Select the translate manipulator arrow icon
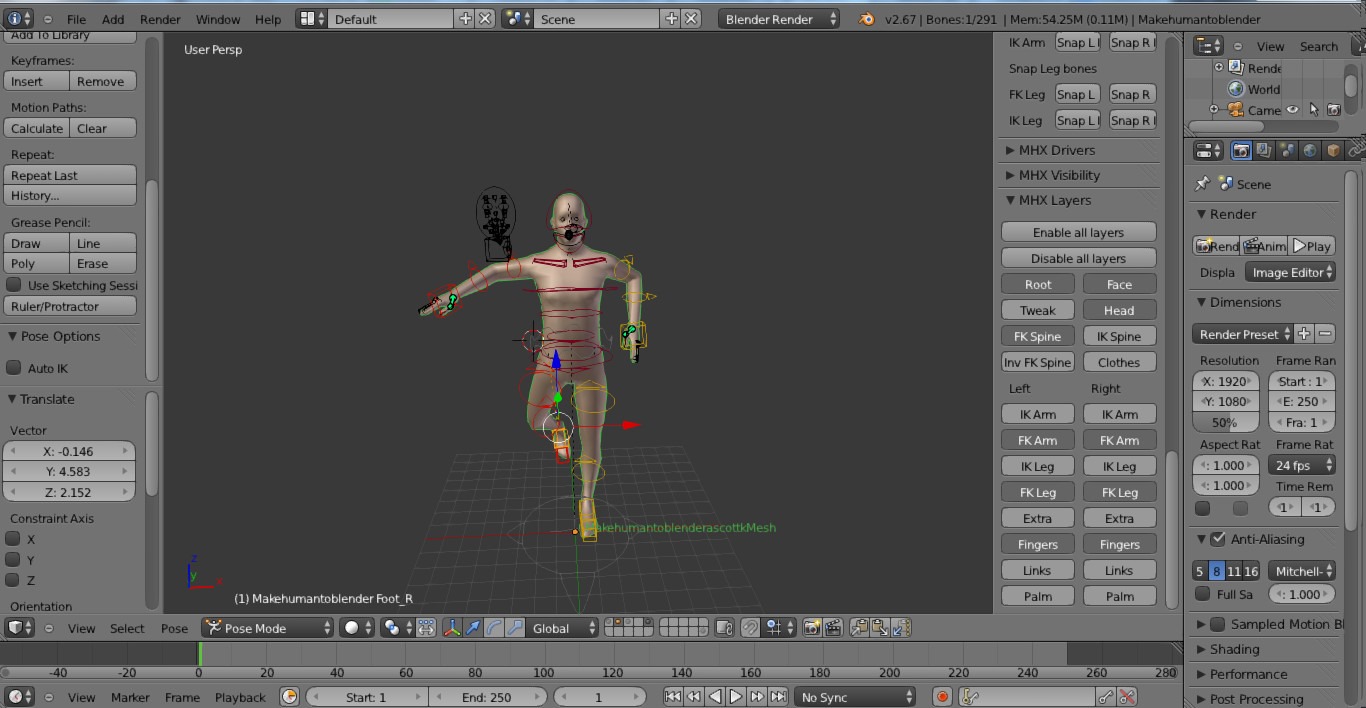Image resolution: width=1366 pixels, height=708 pixels. coord(473,628)
